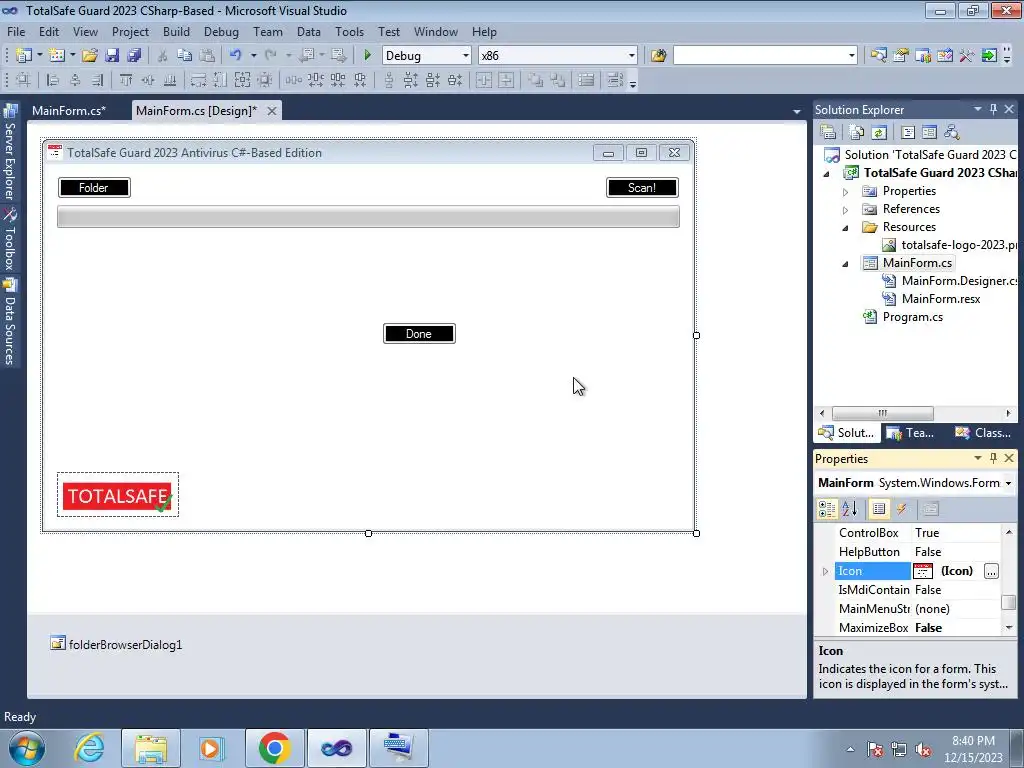The image size is (1024, 768).
Task: Save the current file with Save icon
Action: coord(112,56)
